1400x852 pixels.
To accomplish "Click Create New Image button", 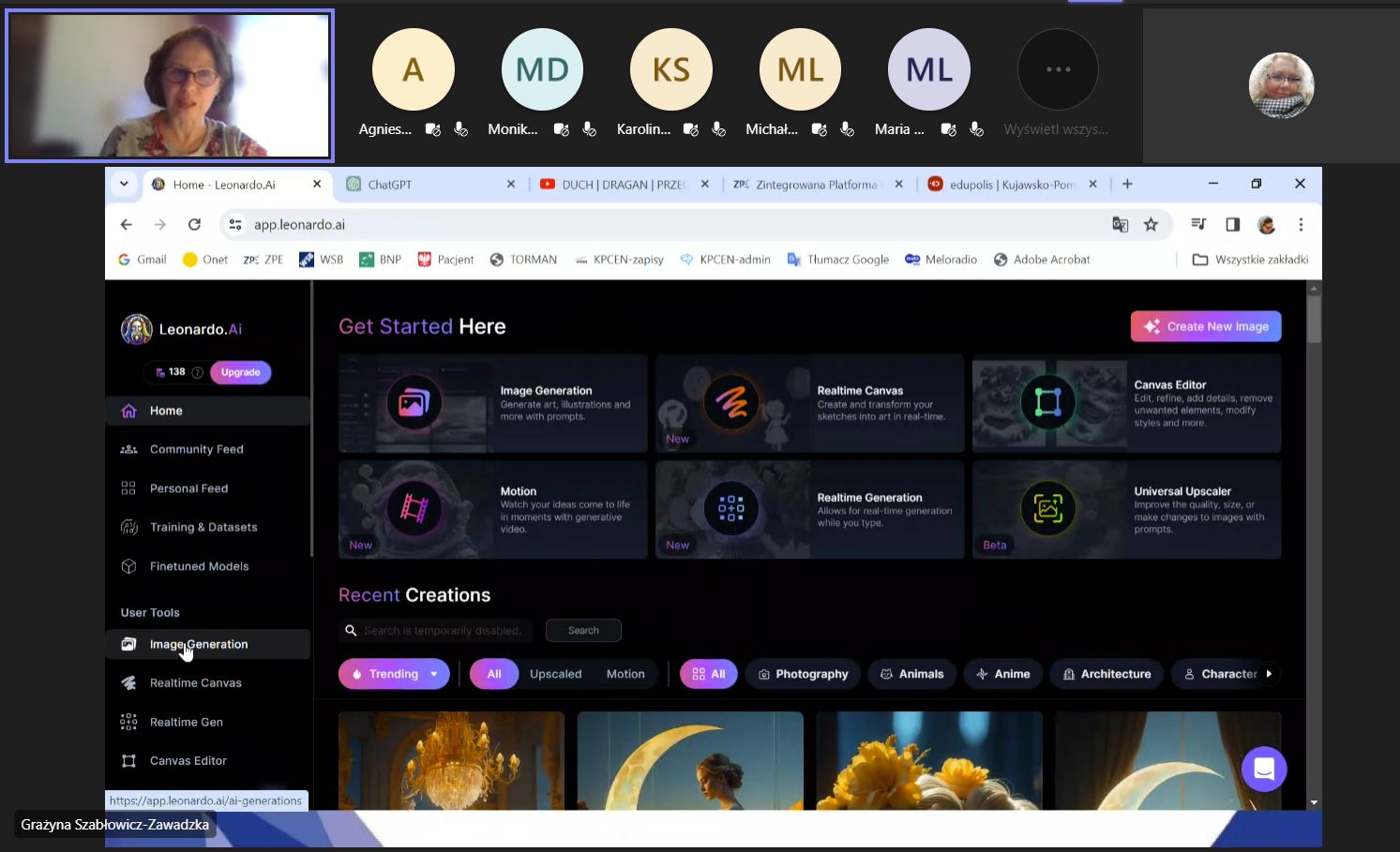I will 1206,326.
